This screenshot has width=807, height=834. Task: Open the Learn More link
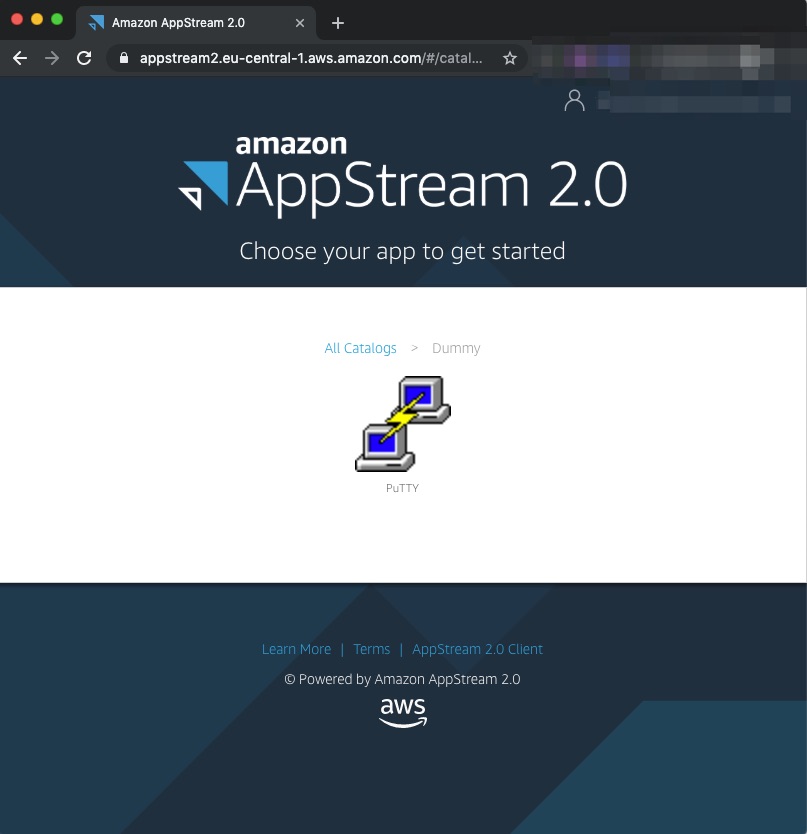pos(296,649)
